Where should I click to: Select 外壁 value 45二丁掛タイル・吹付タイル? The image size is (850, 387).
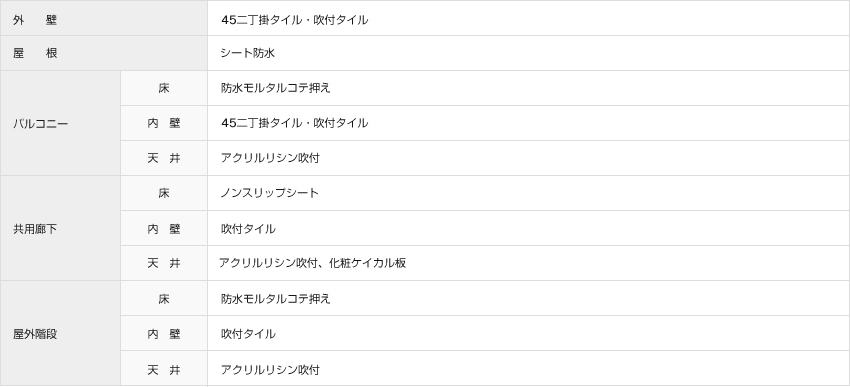tap(294, 20)
